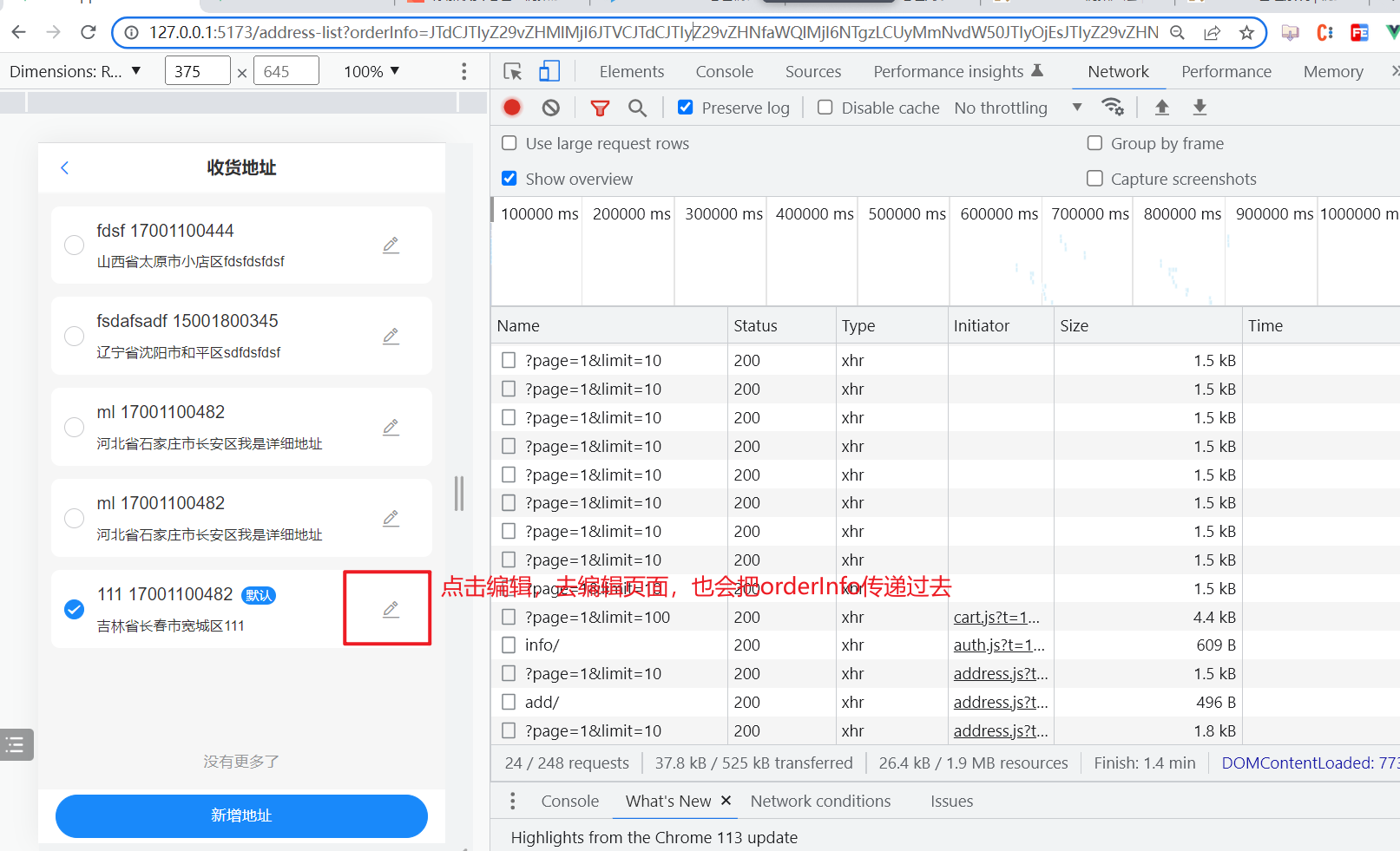The image size is (1400, 851).
Task: Click the 500000 ms overview timeline marker
Action: click(x=907, y=213)
